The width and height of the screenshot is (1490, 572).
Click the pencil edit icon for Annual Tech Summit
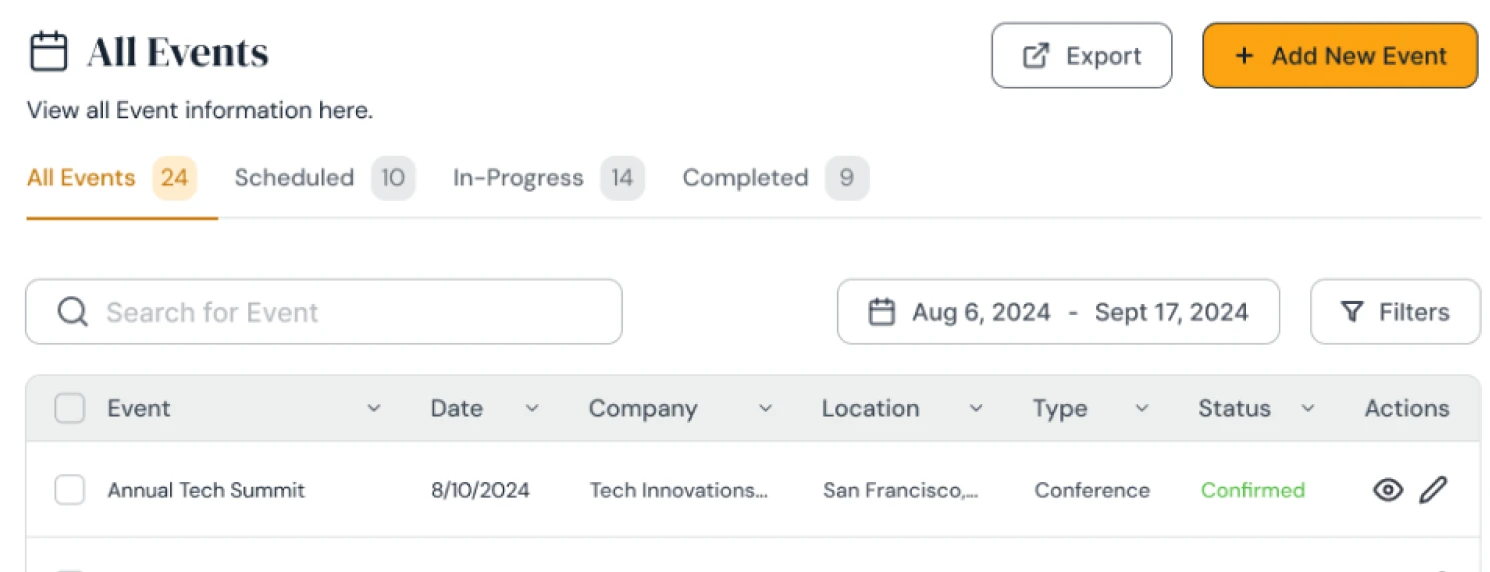1433,490
